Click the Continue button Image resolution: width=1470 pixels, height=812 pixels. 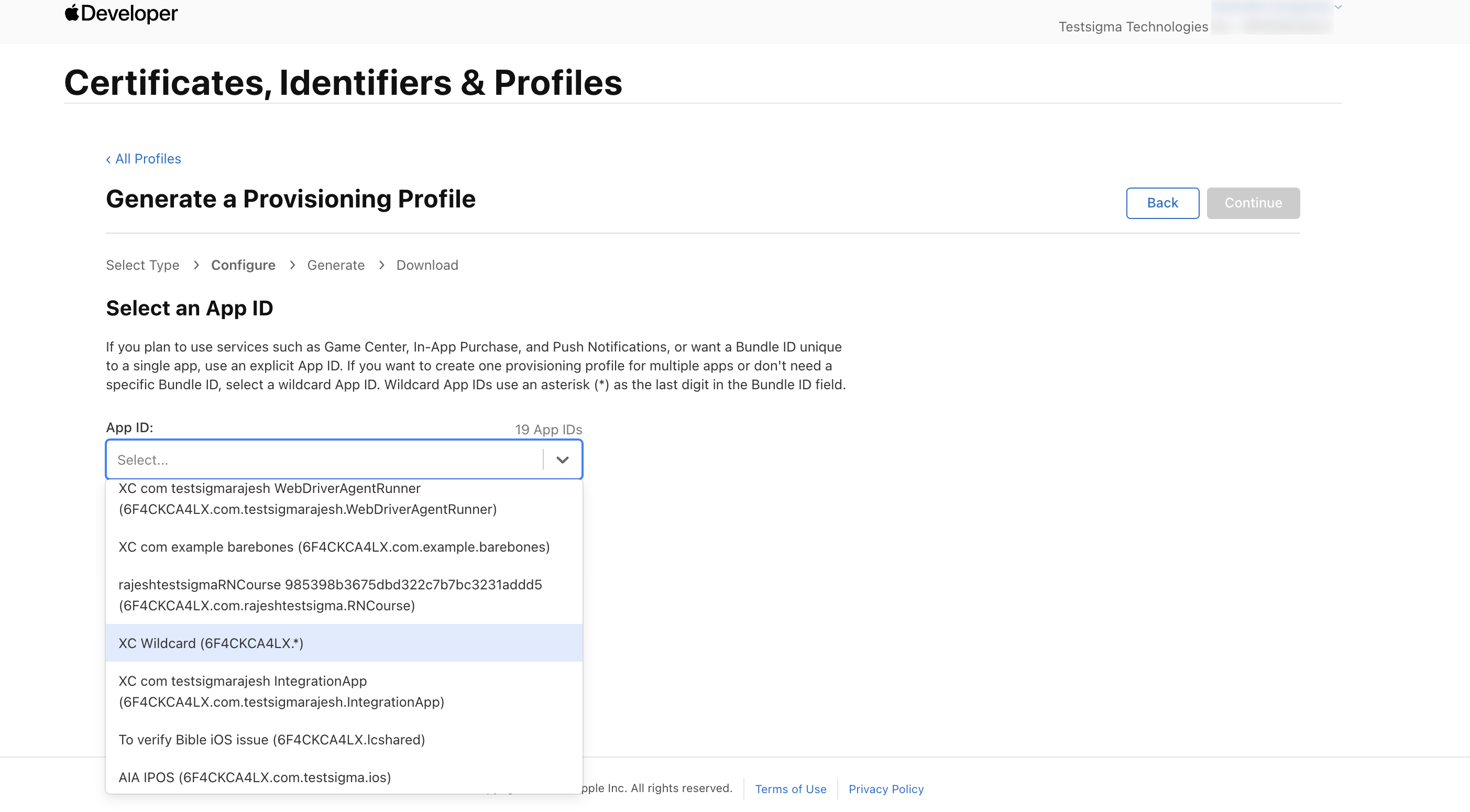coord(1253,203)
